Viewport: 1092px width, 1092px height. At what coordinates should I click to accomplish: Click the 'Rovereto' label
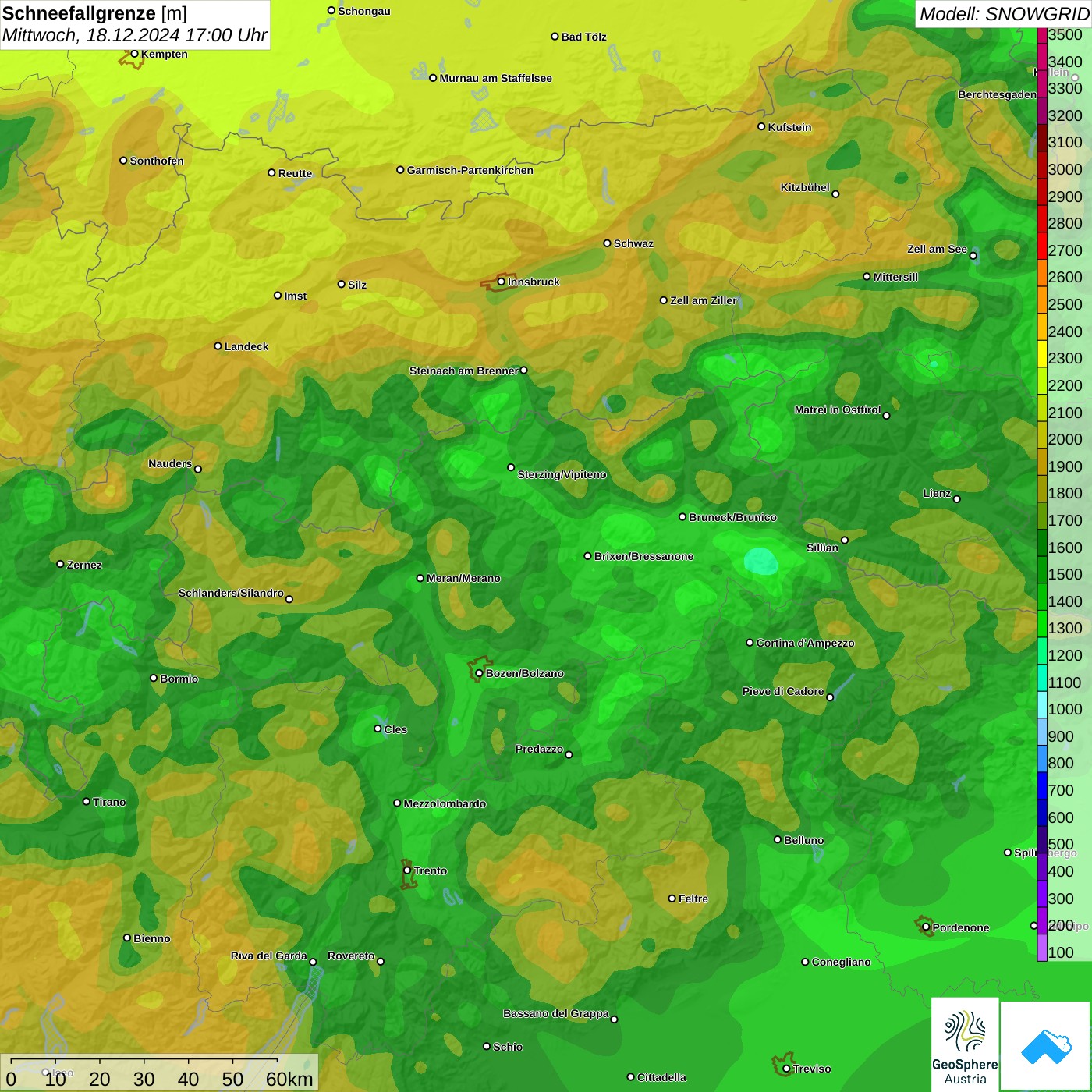351,955
